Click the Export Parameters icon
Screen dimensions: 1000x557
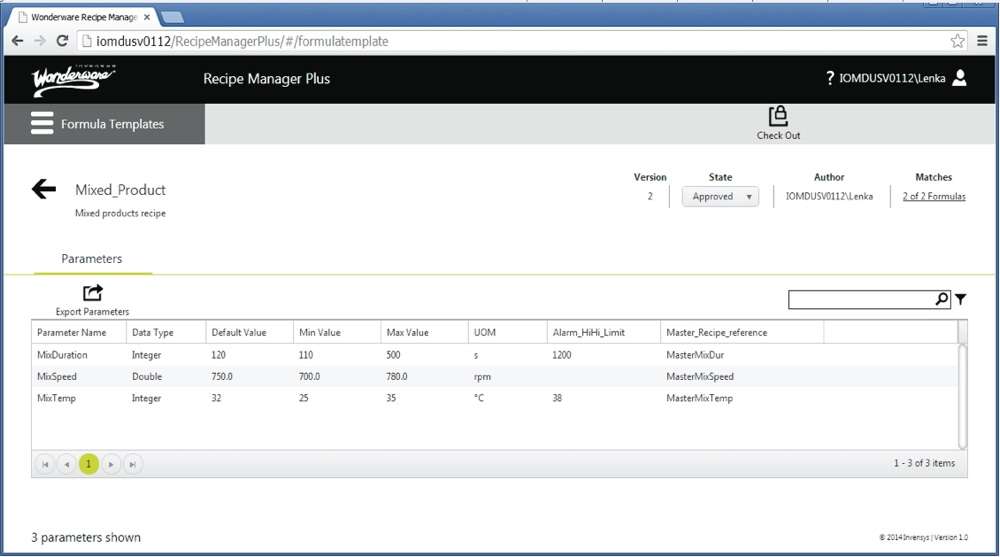point(92,293)
